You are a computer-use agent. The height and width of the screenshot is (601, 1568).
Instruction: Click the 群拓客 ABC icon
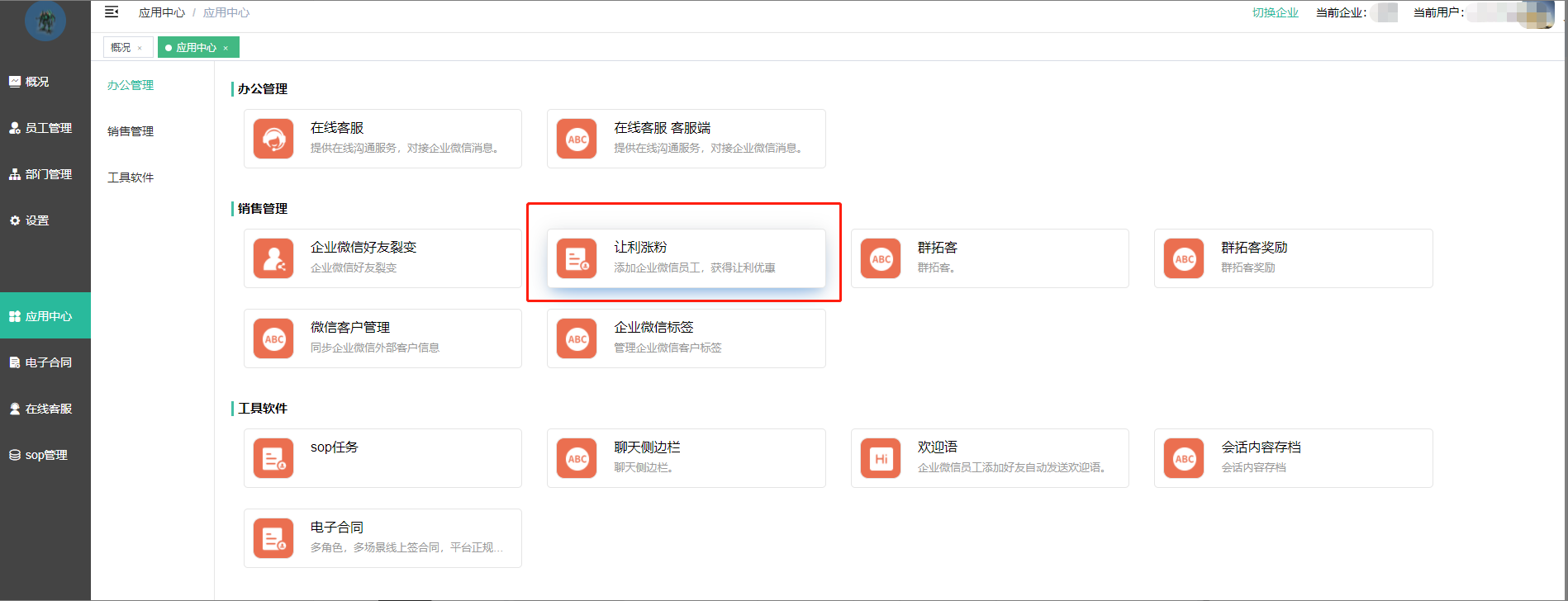(x=881, y=258)
